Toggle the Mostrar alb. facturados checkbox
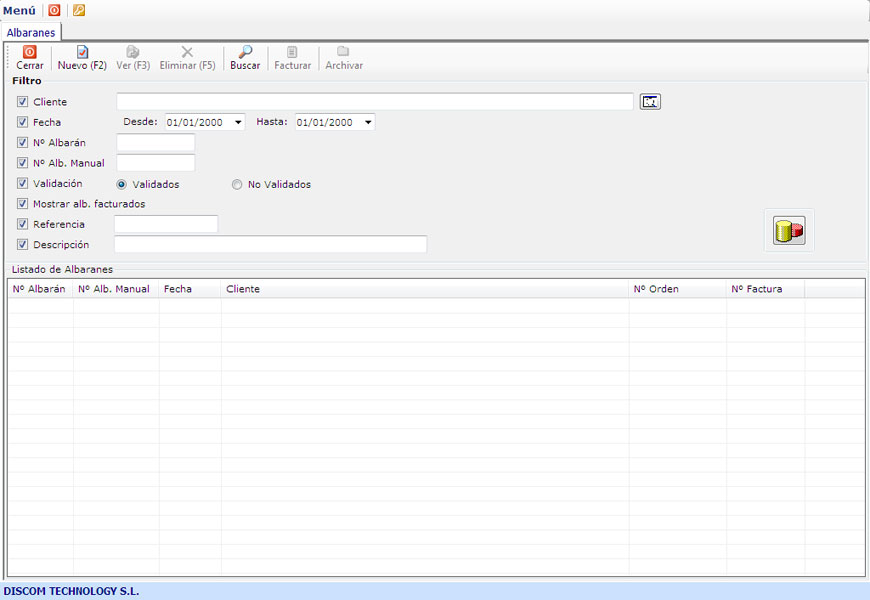 click(x=23, y=204)
